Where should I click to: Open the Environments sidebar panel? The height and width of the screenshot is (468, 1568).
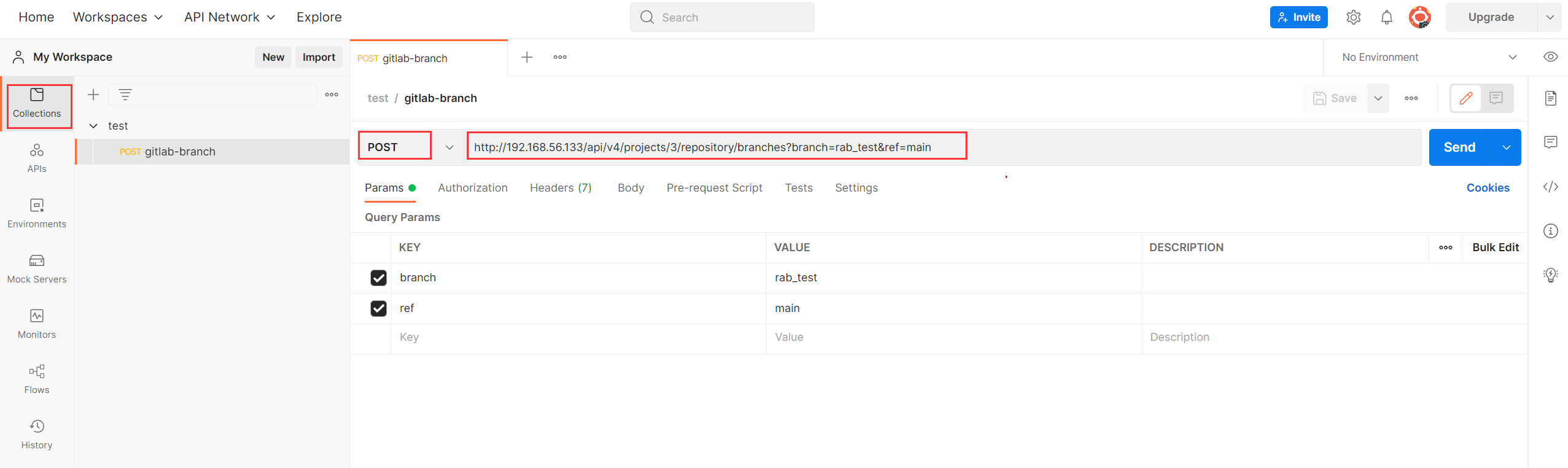pos(37,214)
